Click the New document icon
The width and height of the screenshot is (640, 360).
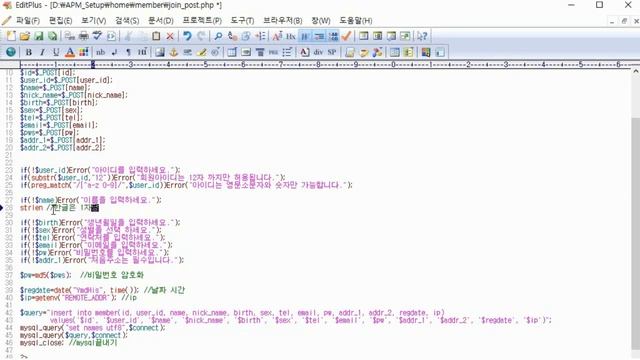[11, 36]
